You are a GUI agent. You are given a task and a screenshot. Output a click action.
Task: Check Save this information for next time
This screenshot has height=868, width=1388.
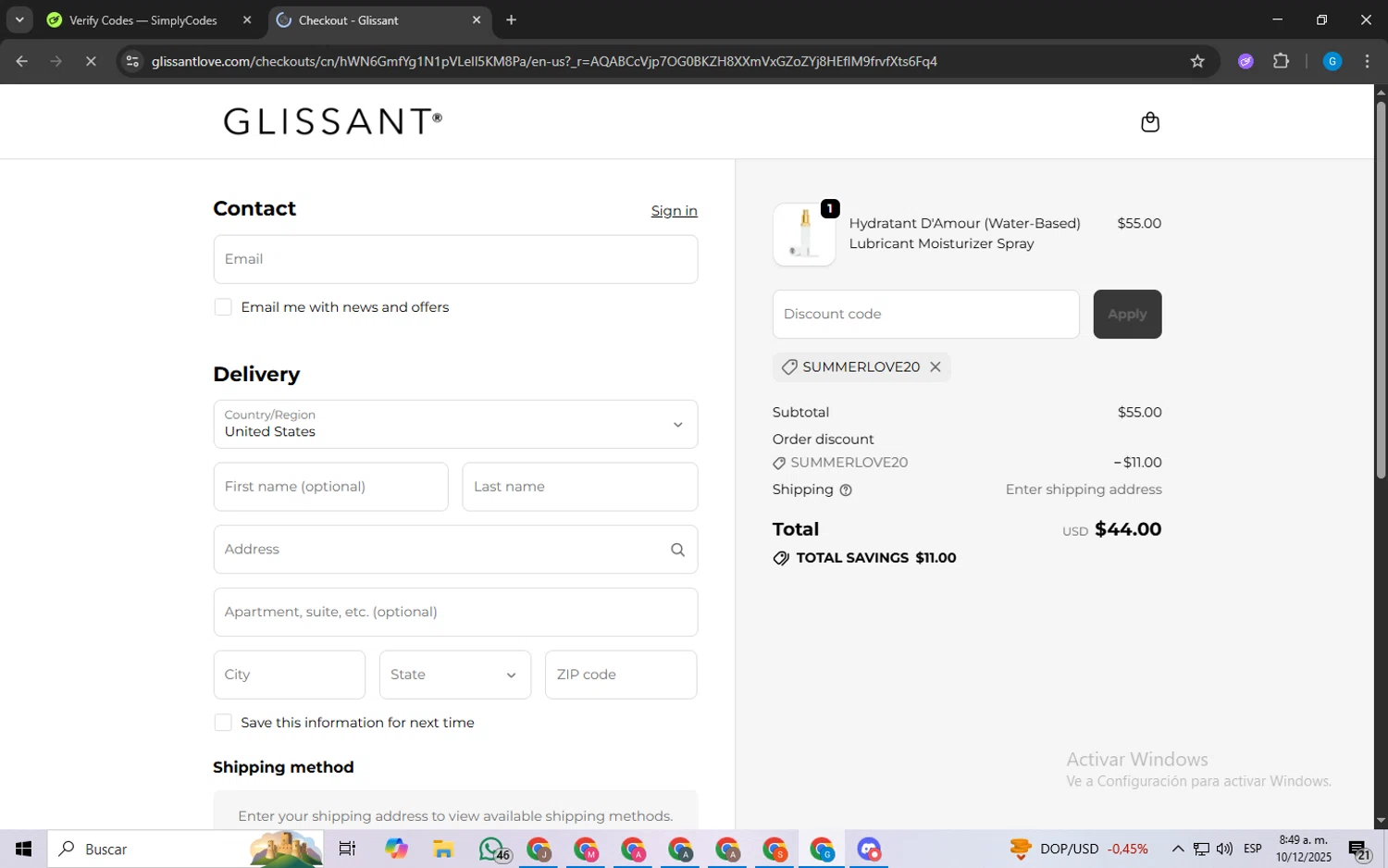tap(223, 723)
